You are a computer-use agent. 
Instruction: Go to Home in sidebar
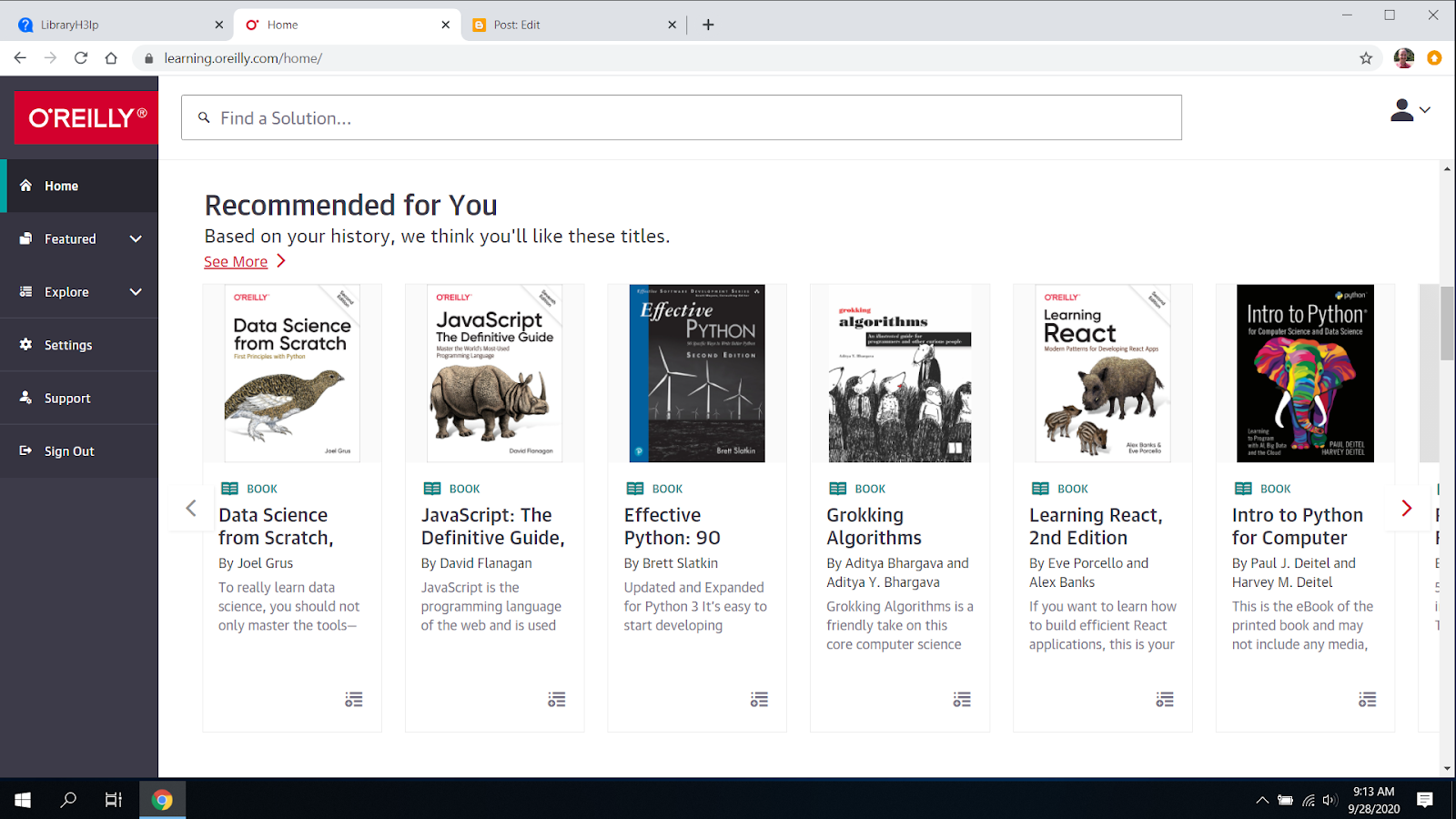[x=78, y=186]
